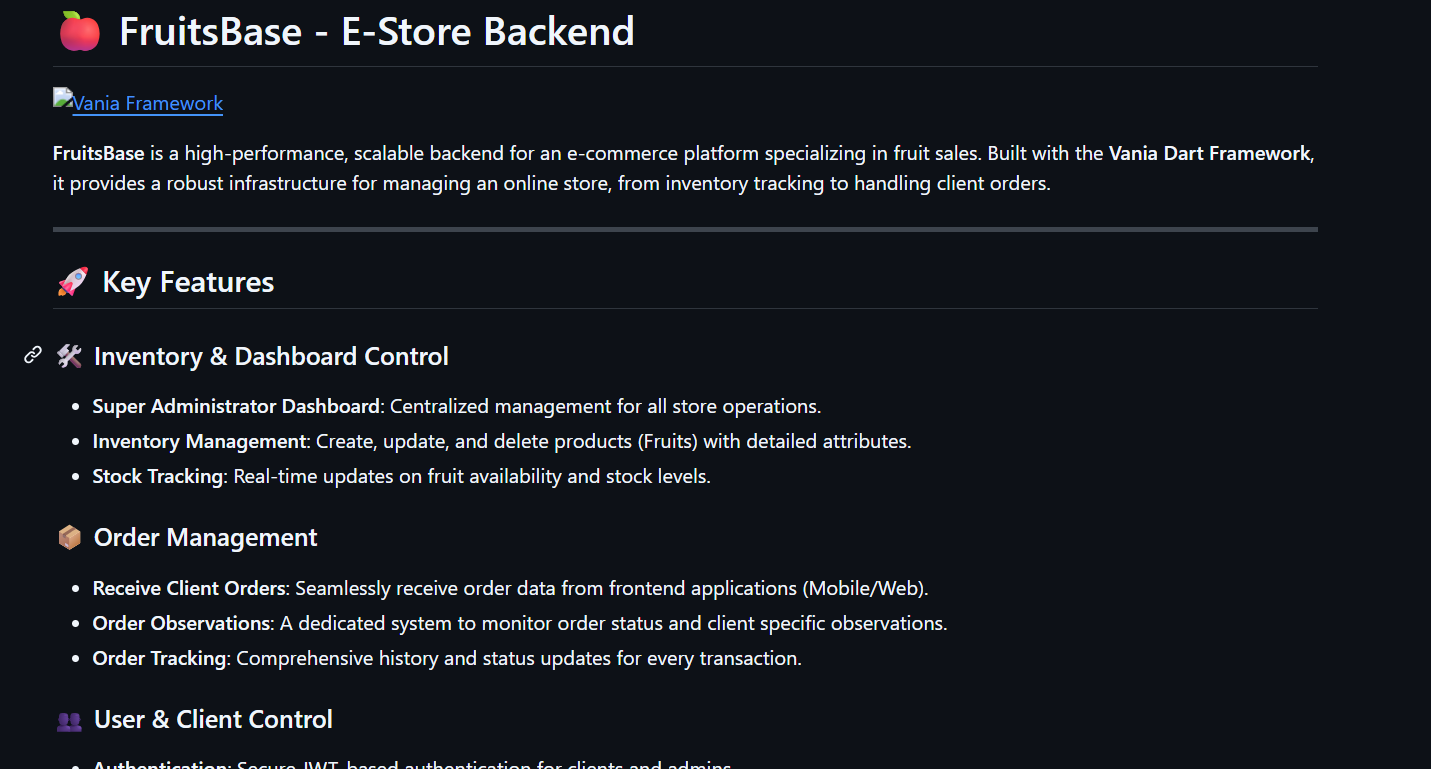The width and height of the screenshot is (1431, 769).
Task: Click the Order Tracking bullet label
Action: pos(159,658)
